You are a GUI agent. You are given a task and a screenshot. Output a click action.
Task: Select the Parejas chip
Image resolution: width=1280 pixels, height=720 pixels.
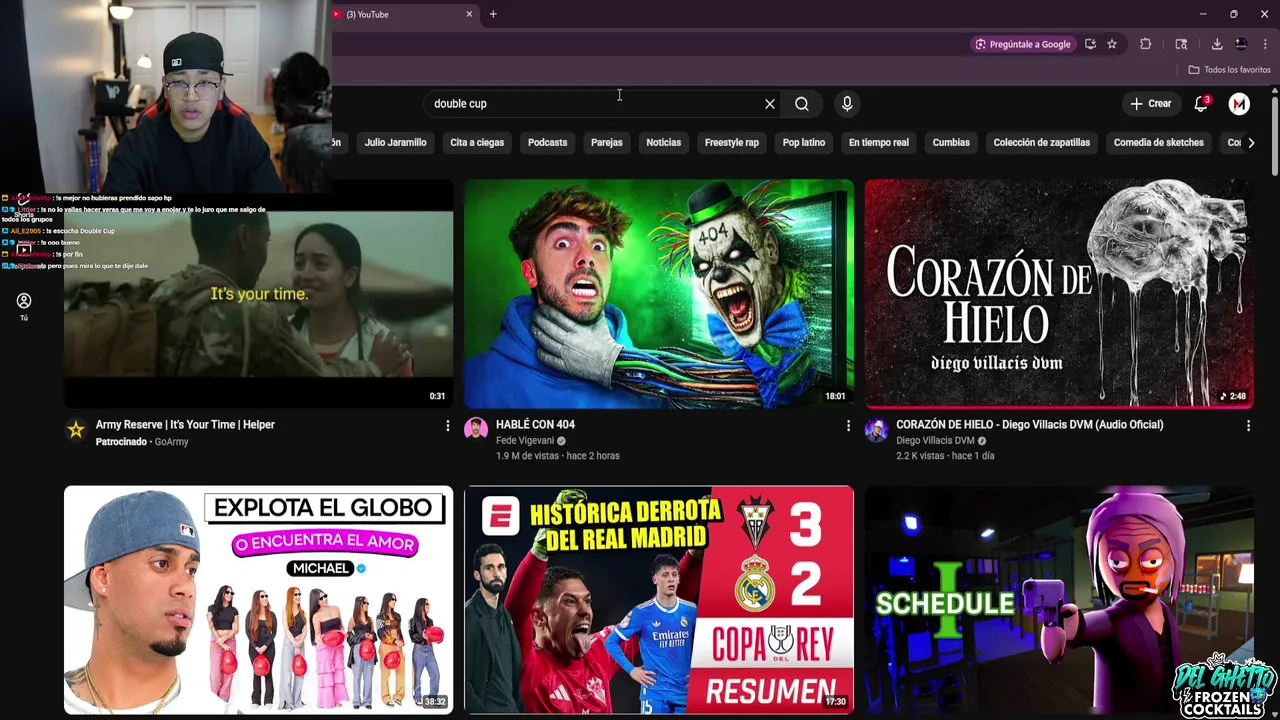[606, 143]
